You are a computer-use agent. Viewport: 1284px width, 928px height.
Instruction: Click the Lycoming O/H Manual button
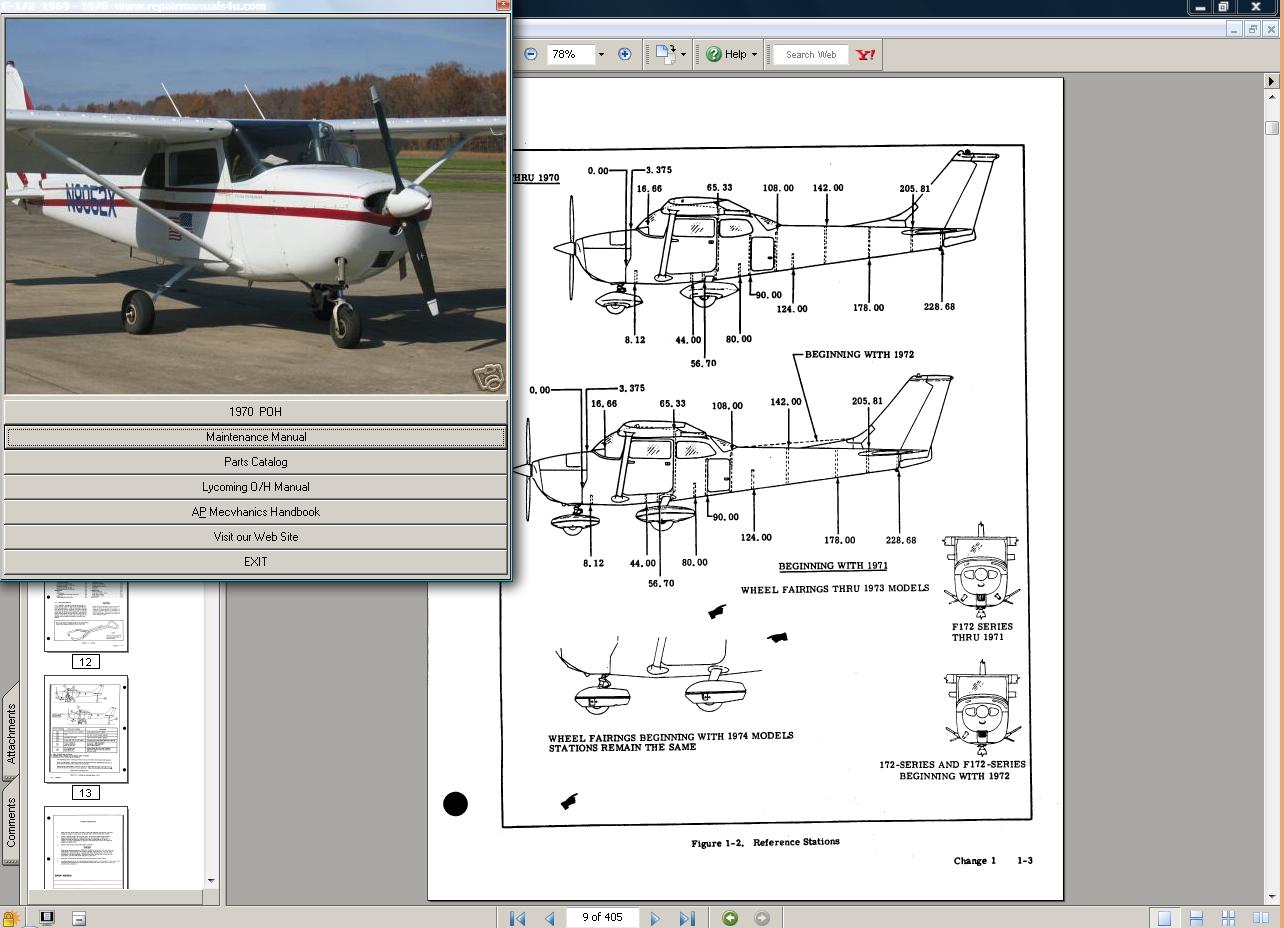click(256, 486)
